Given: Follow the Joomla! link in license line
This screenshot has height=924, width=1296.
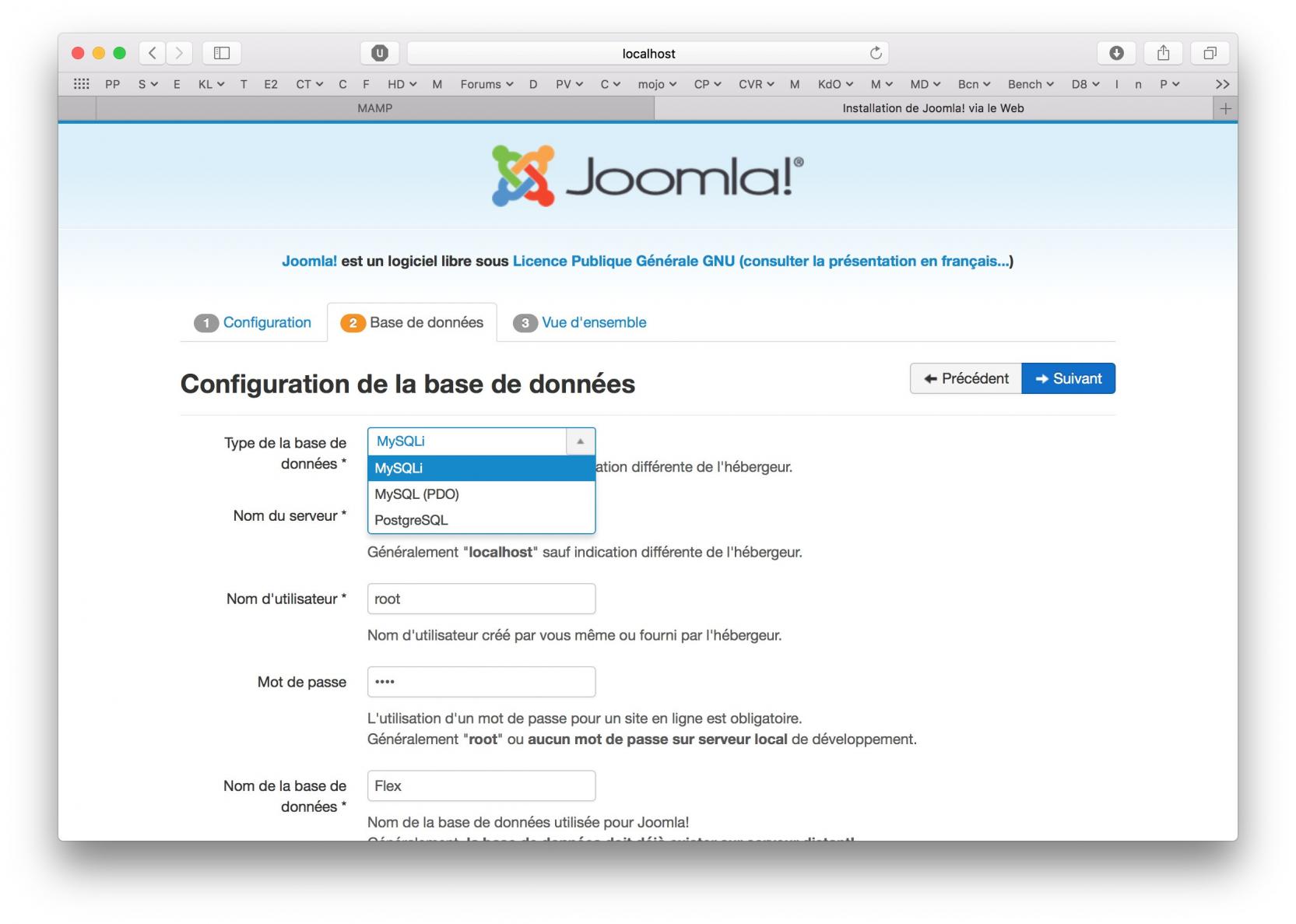Looking at the screenshot, I should tap(309, 262).
